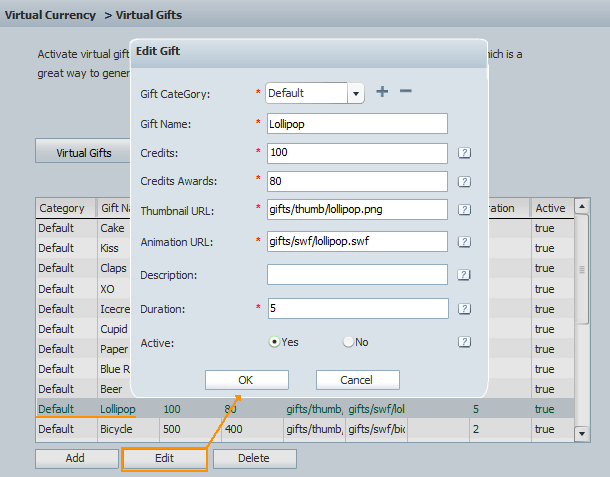
Task: Cancel the Edit Gift dialog
Action: (x=357, y=380)
